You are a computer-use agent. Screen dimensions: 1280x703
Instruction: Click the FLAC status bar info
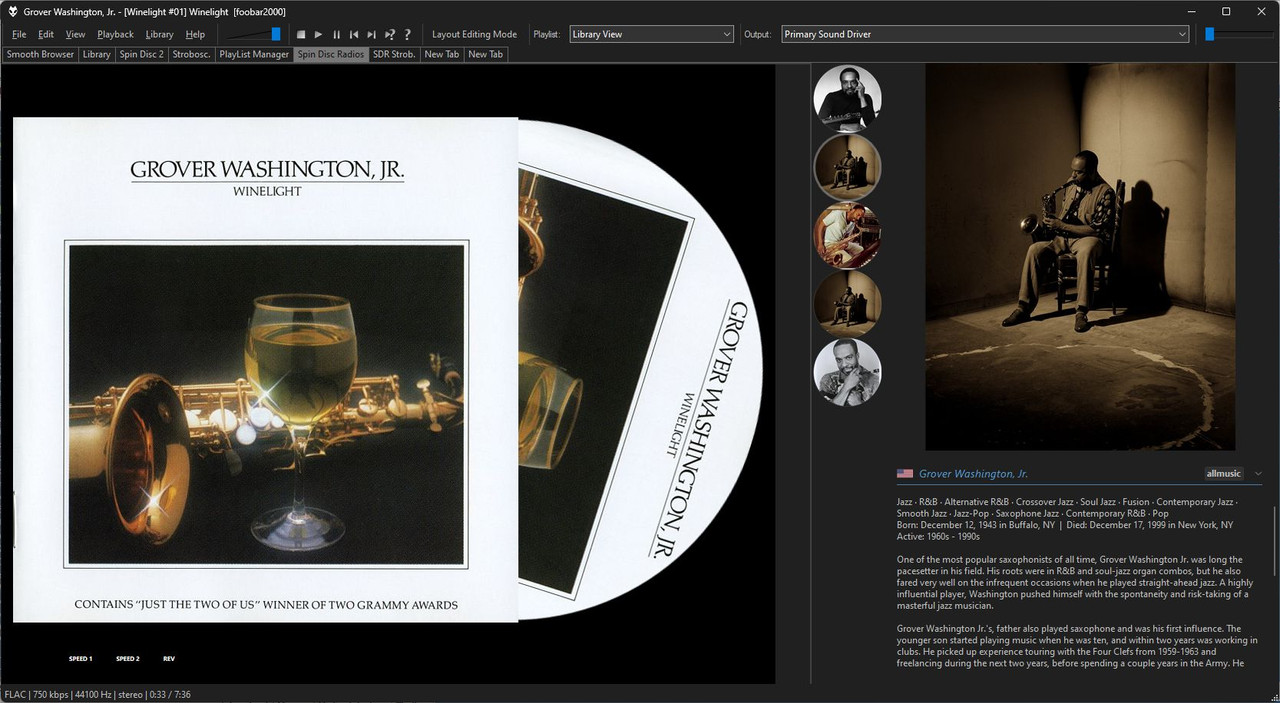(97, 694)
